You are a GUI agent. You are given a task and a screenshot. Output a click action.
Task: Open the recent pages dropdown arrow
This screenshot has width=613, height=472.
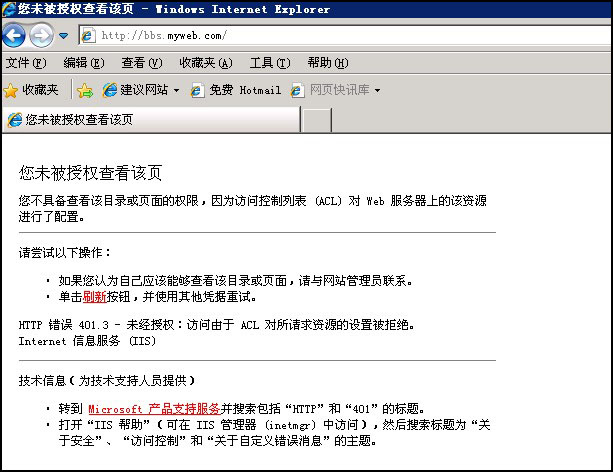pyautogui.click(x=63, y=36)
